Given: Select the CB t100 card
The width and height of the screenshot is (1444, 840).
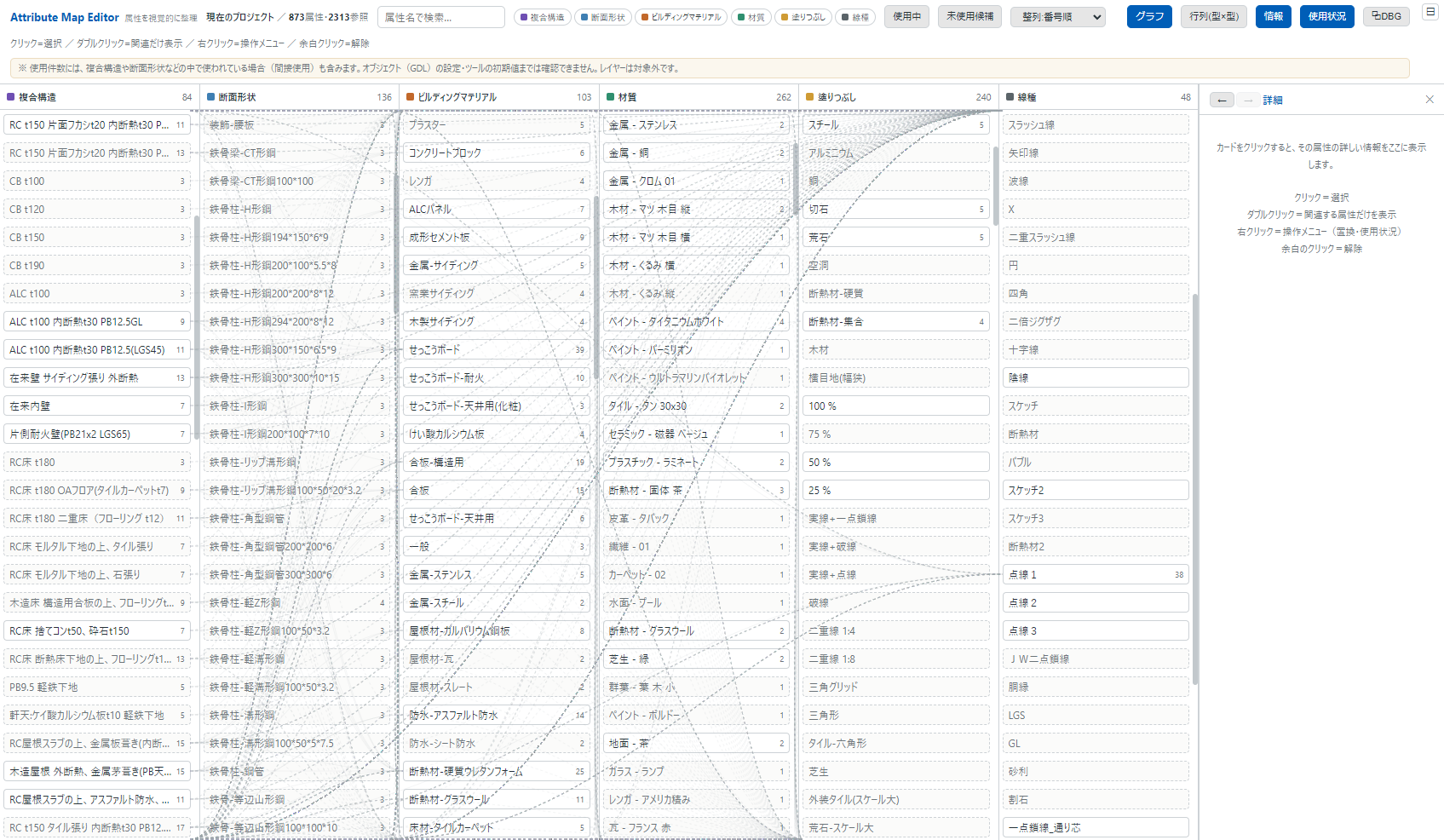Looking at the screenshot, I should coord(97,181).
